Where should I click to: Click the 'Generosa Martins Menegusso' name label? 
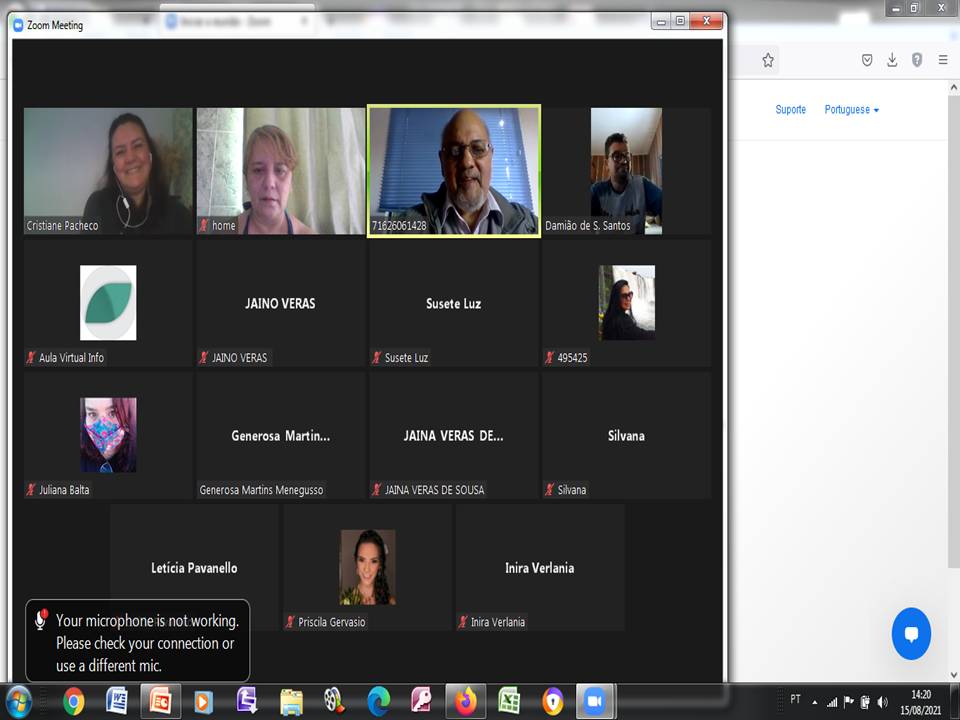pyautogui.click(x=261, y=490)
